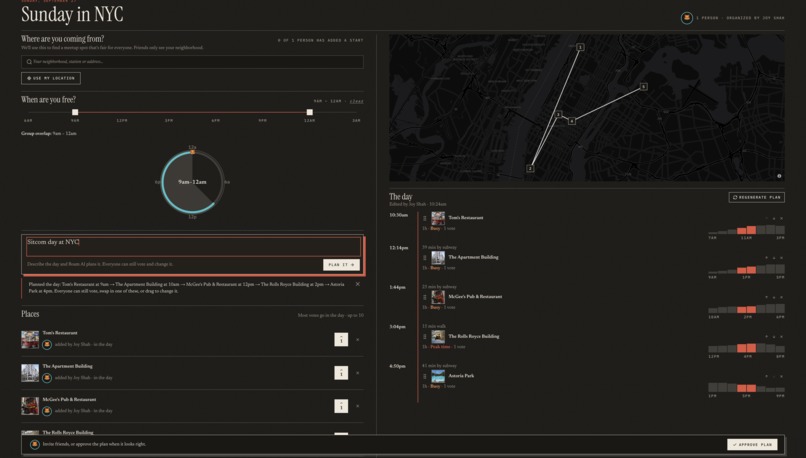This screenshot has height=458, width=806.
Task: Click the avatar under The Apartment Building place
Action: pos(47,378)
